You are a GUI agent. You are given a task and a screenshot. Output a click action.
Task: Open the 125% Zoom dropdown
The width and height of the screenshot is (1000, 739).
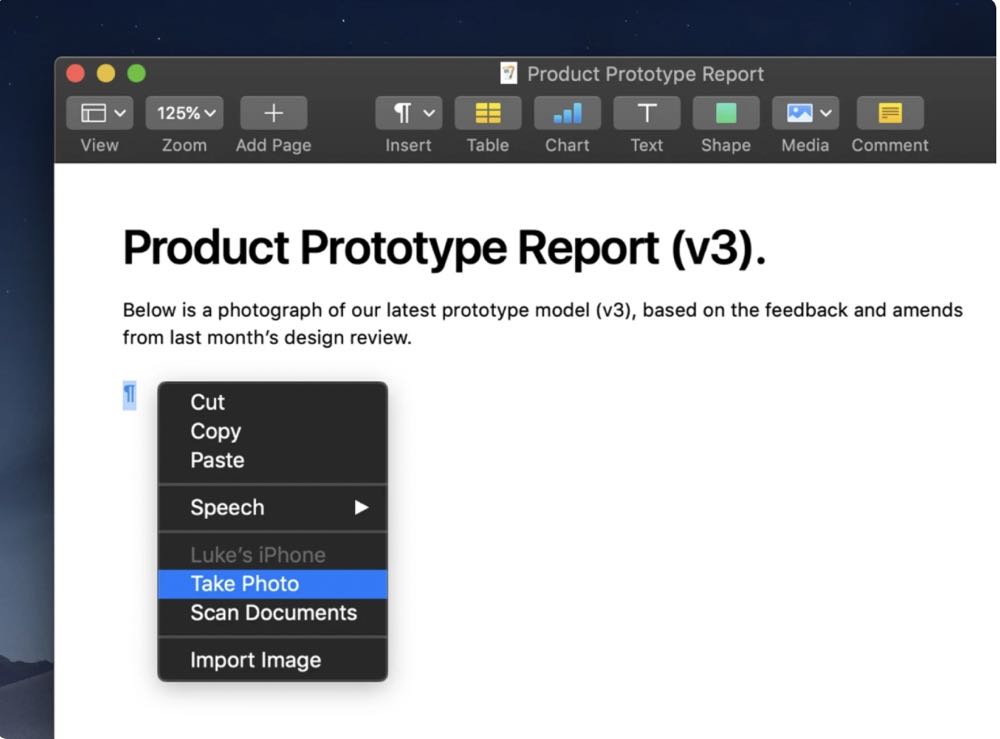coord(184,113)
